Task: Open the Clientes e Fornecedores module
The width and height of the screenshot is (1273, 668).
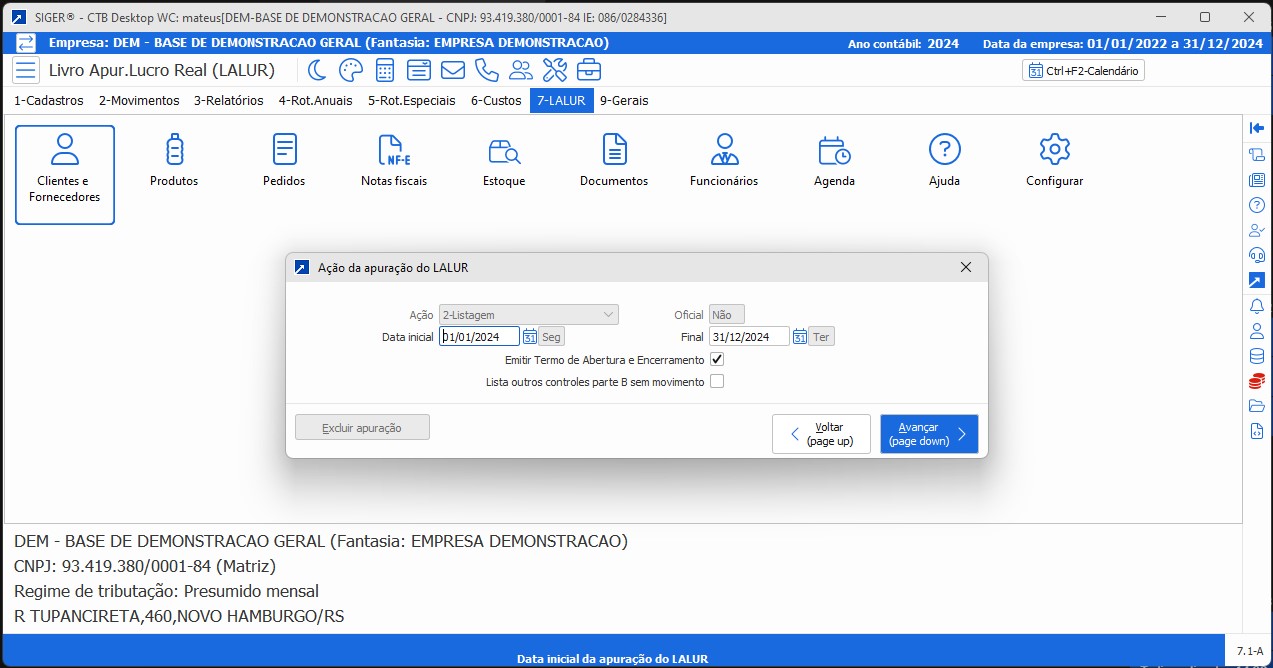Action: (65, 174)
